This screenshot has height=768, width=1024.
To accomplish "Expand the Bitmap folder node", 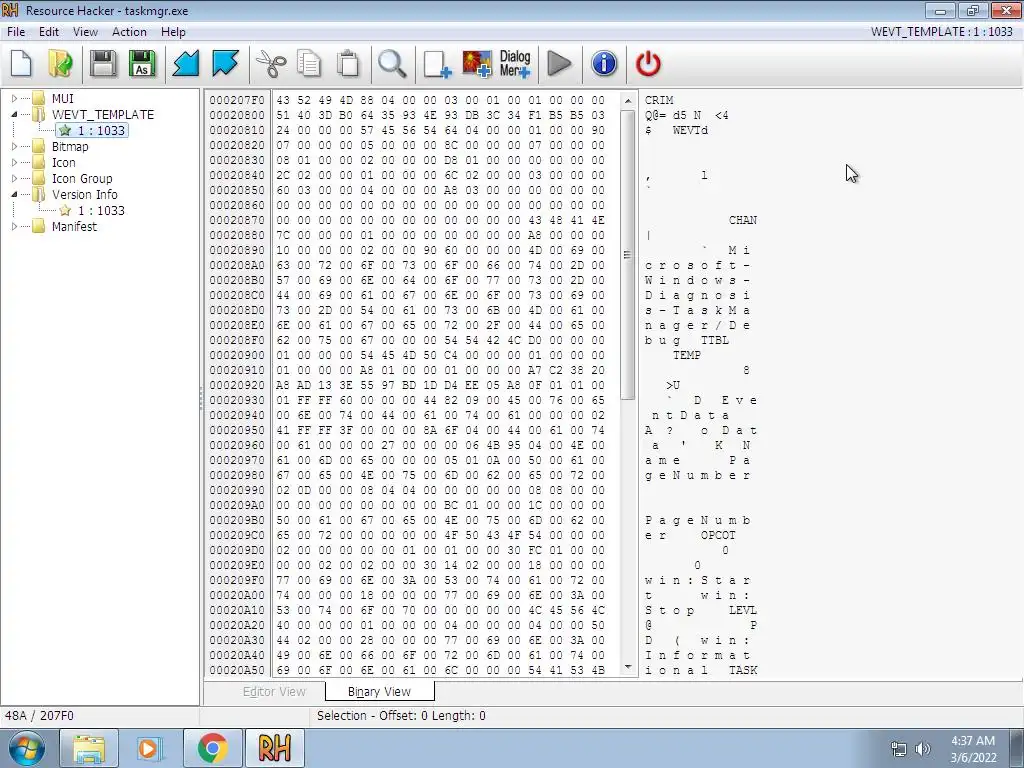I will coord(14,146).
